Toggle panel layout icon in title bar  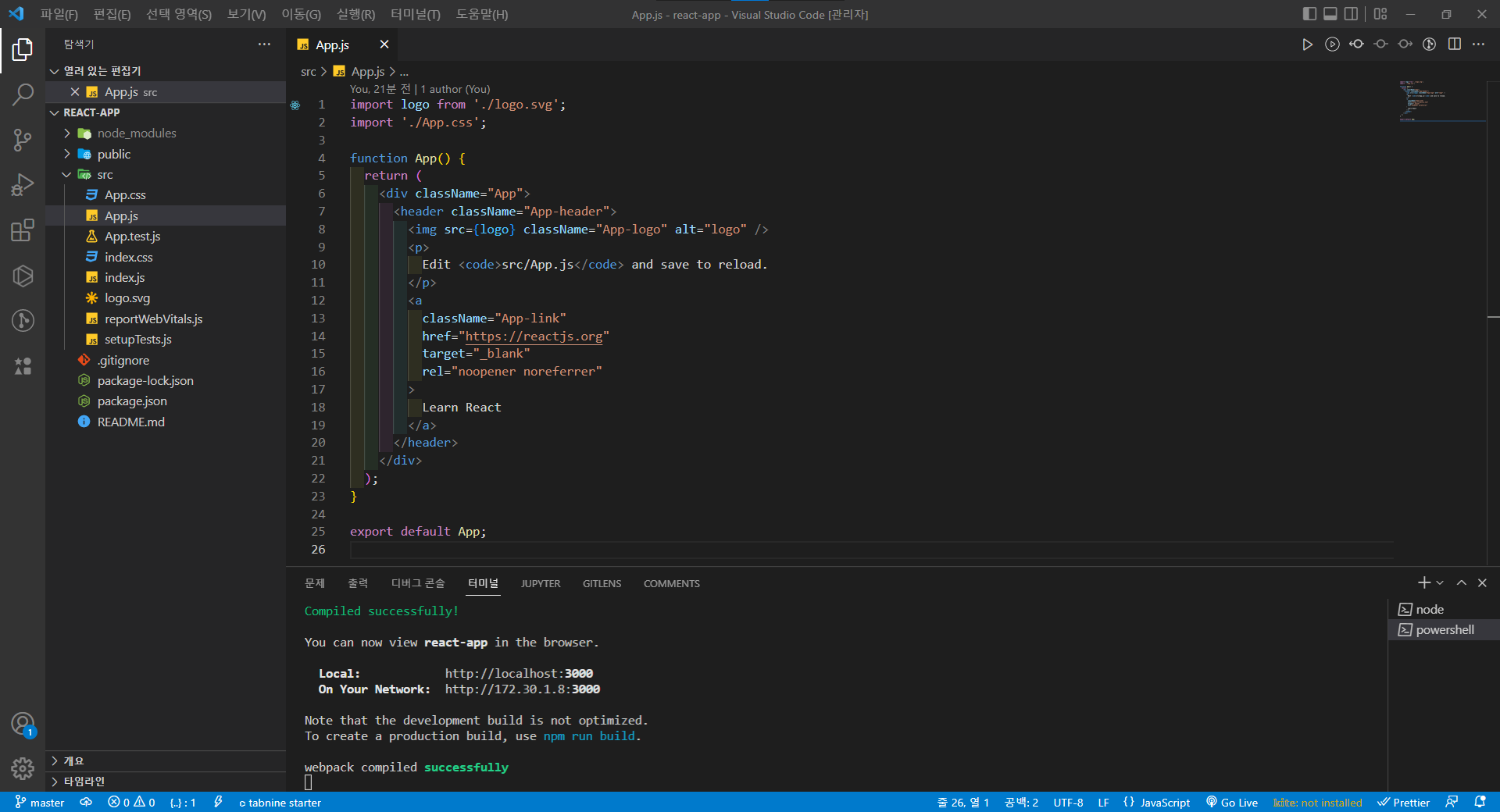pos(1330,14)
